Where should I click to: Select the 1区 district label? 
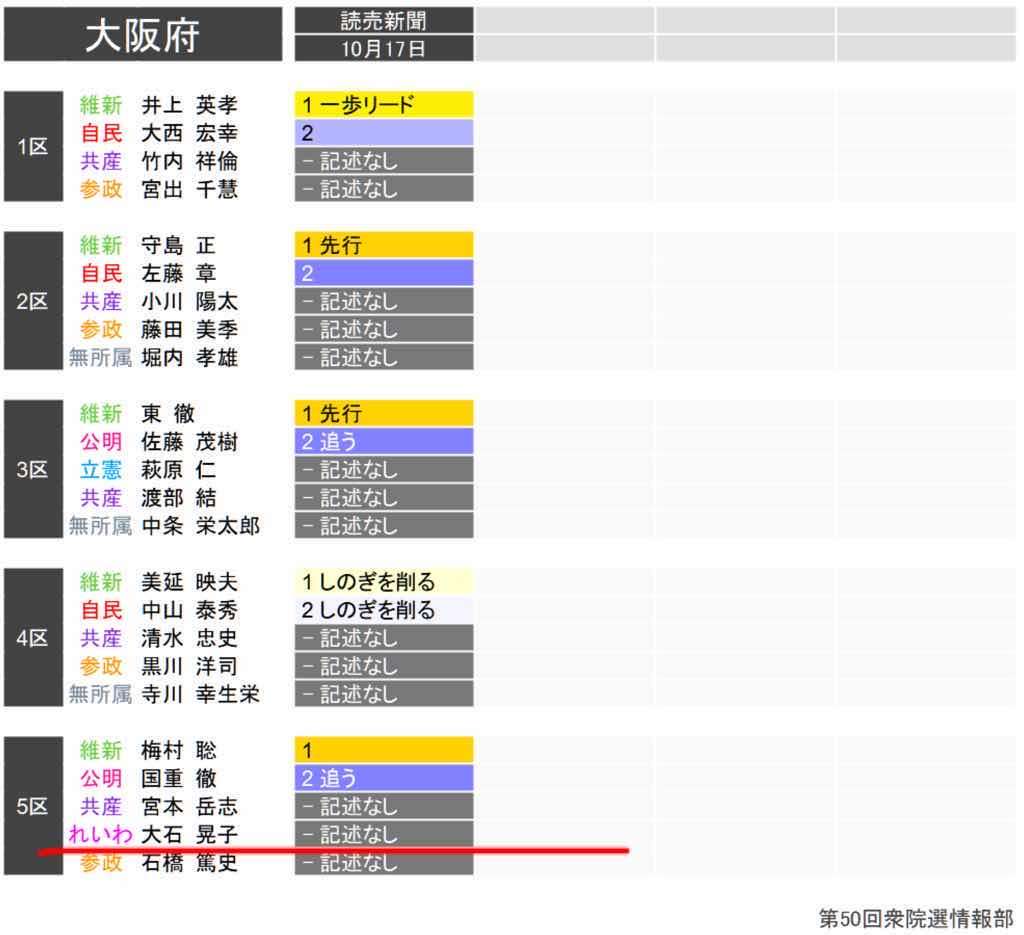coord(32,146)
